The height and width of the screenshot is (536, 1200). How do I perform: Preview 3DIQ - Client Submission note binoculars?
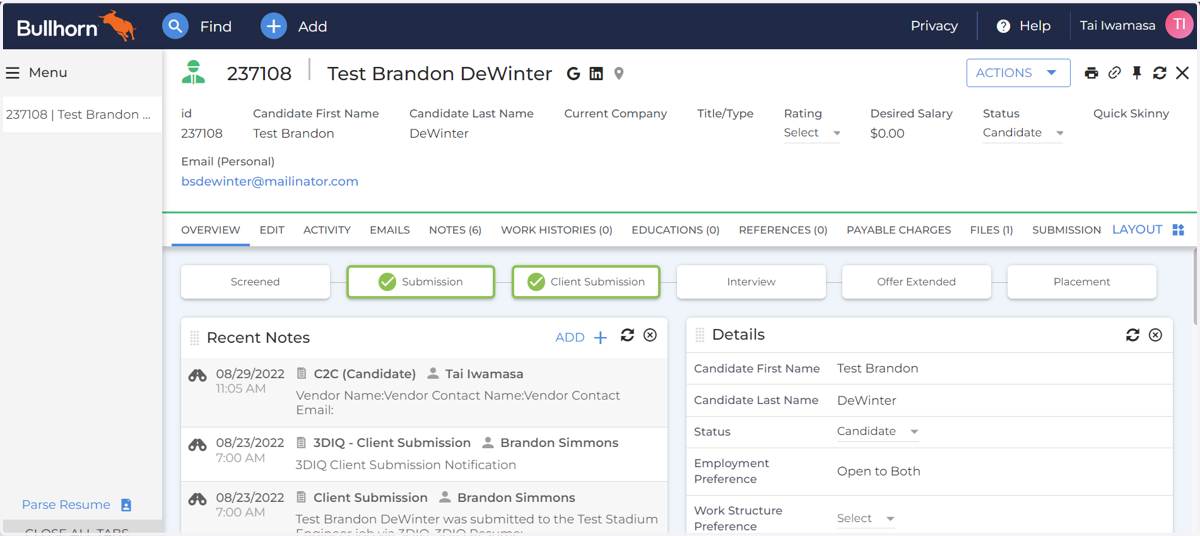click(198, 444)
